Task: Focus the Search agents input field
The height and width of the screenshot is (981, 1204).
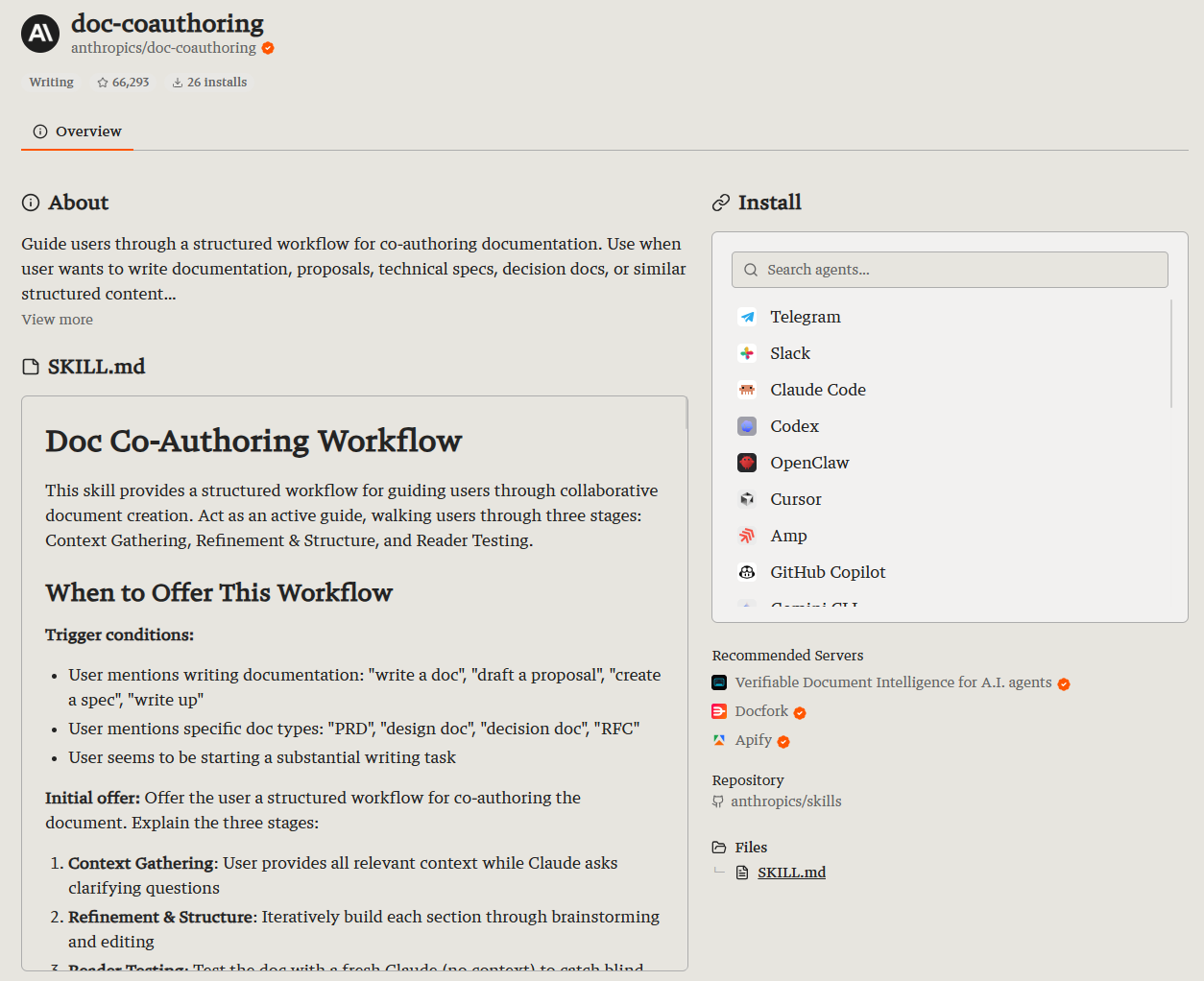Action: (950, 270)
